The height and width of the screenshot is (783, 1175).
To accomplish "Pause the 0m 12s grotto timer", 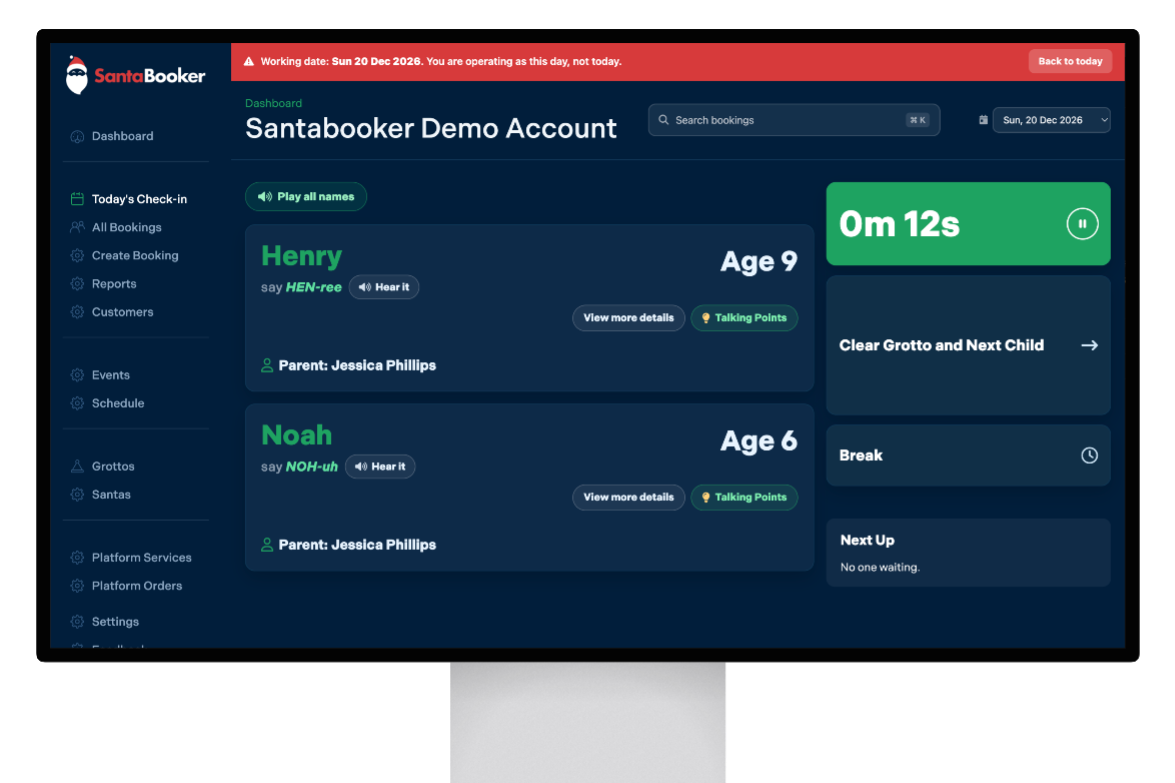I will pos(1082,224).
